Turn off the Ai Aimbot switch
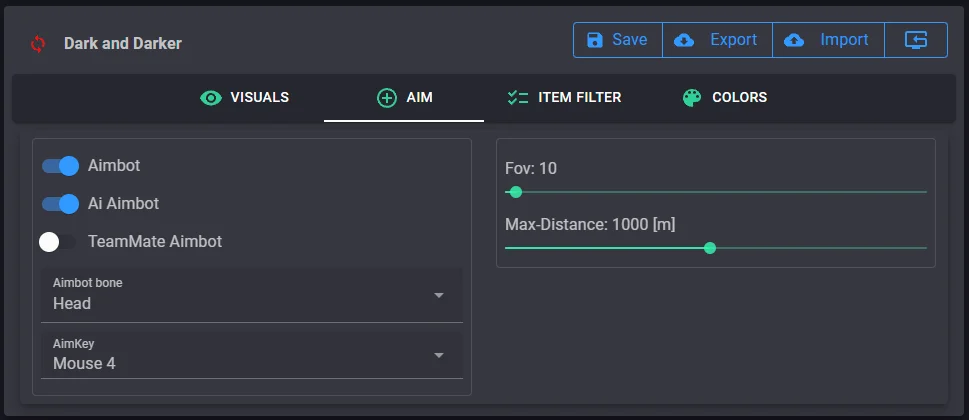This screenshot has width=969, height=420. click(60, 204)
